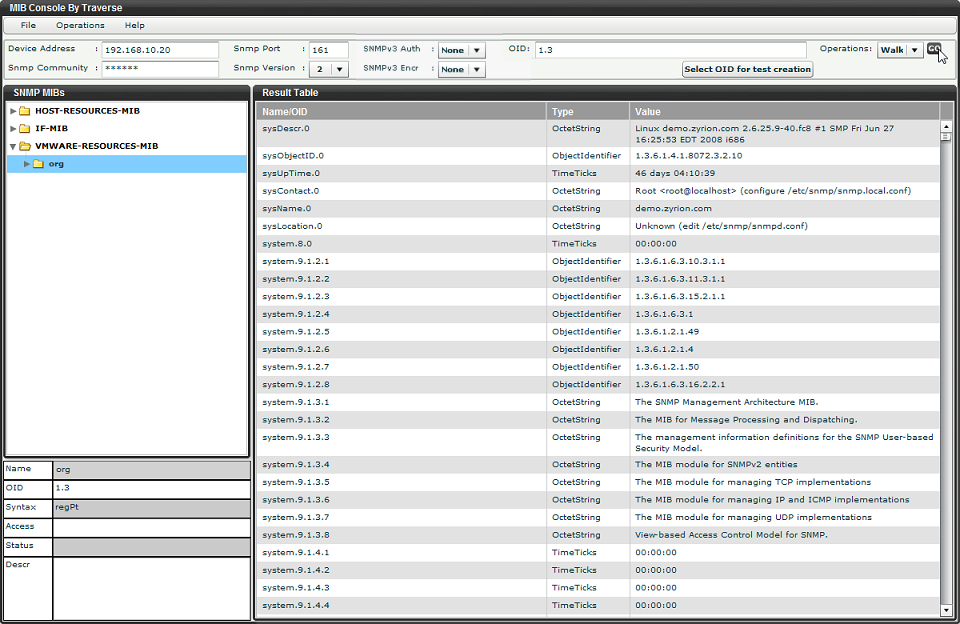
Task: Open the Operations menu
Action: (80, 25)
